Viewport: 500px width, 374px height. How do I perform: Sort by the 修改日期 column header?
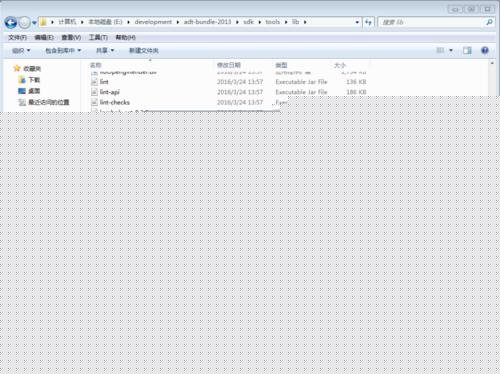[229, 65]
